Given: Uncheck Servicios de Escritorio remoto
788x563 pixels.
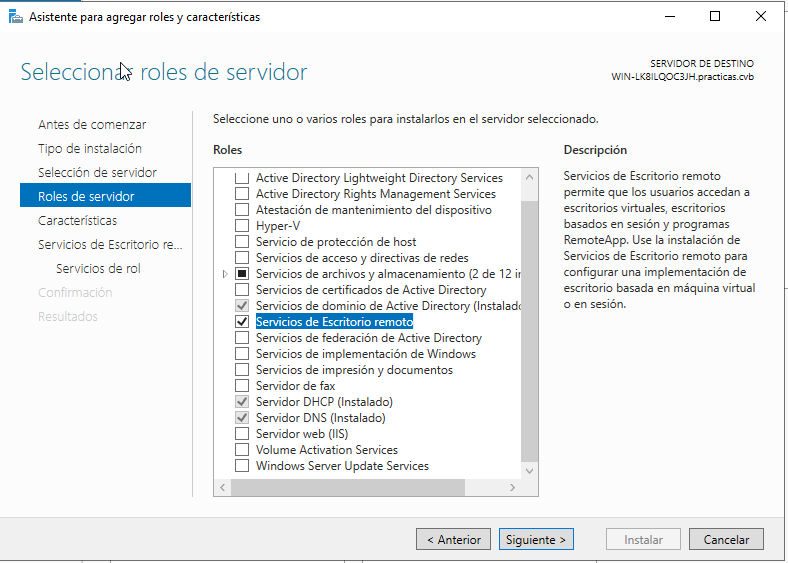Looking at the screenshot, I should coord(242,322).
